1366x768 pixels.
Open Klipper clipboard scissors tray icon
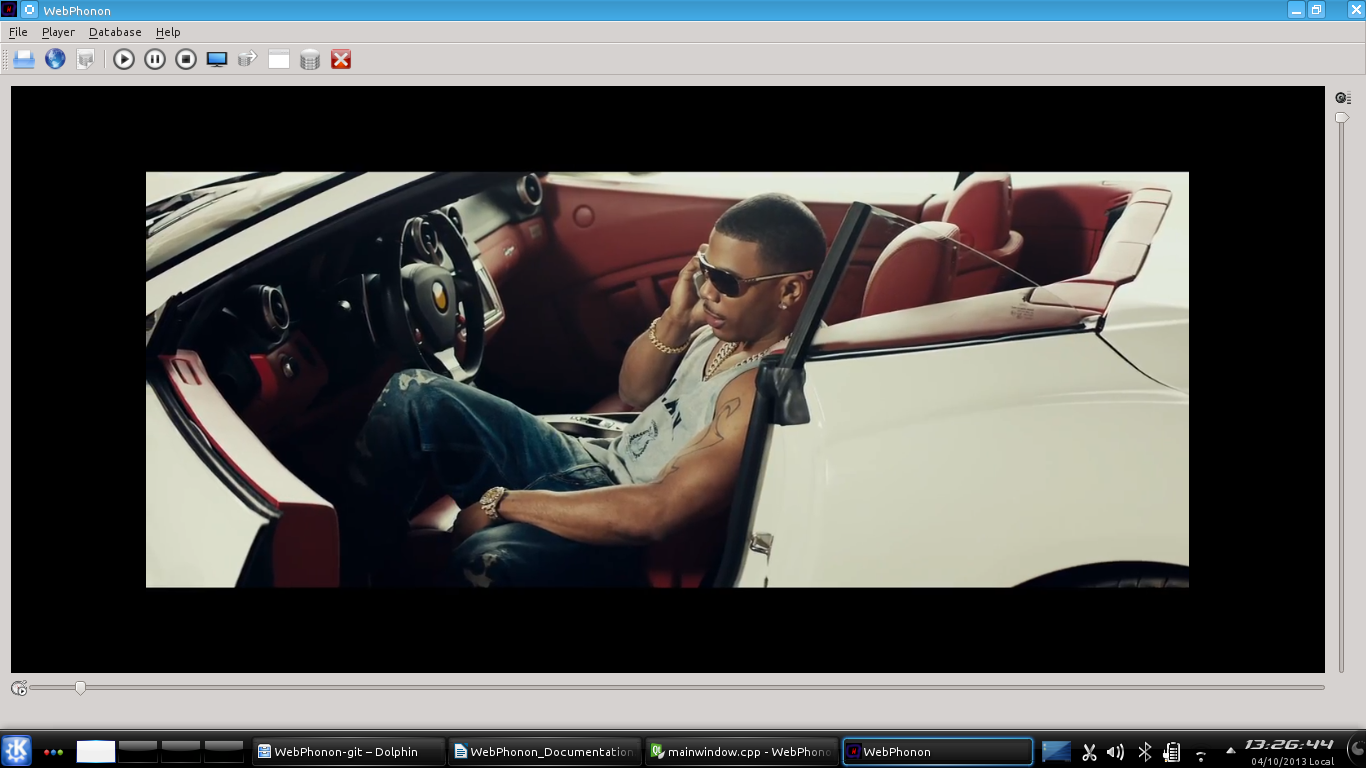1089,752
